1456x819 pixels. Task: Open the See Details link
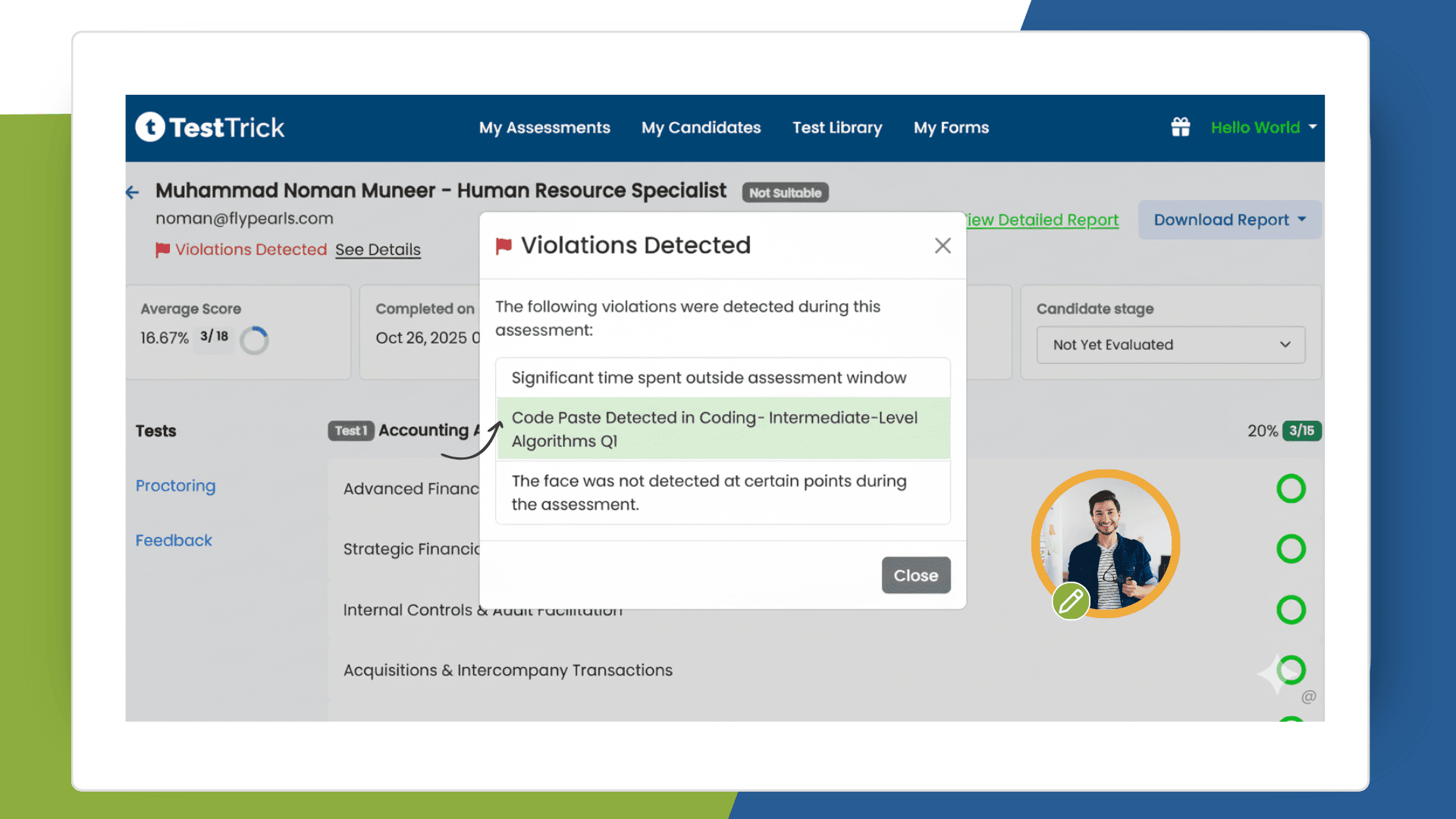378,249
